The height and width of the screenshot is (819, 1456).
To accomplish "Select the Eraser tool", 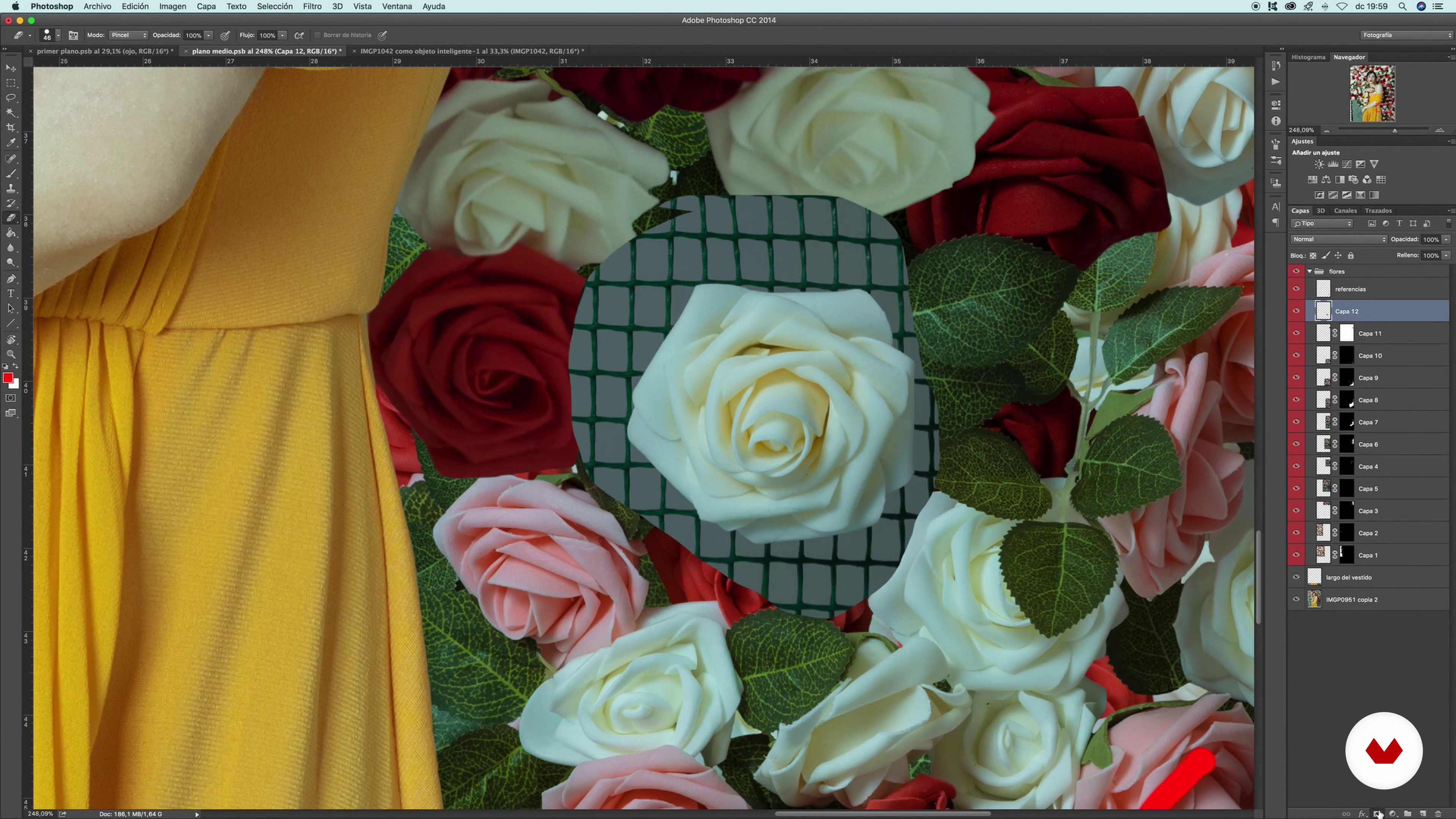I will click(11, 218).
